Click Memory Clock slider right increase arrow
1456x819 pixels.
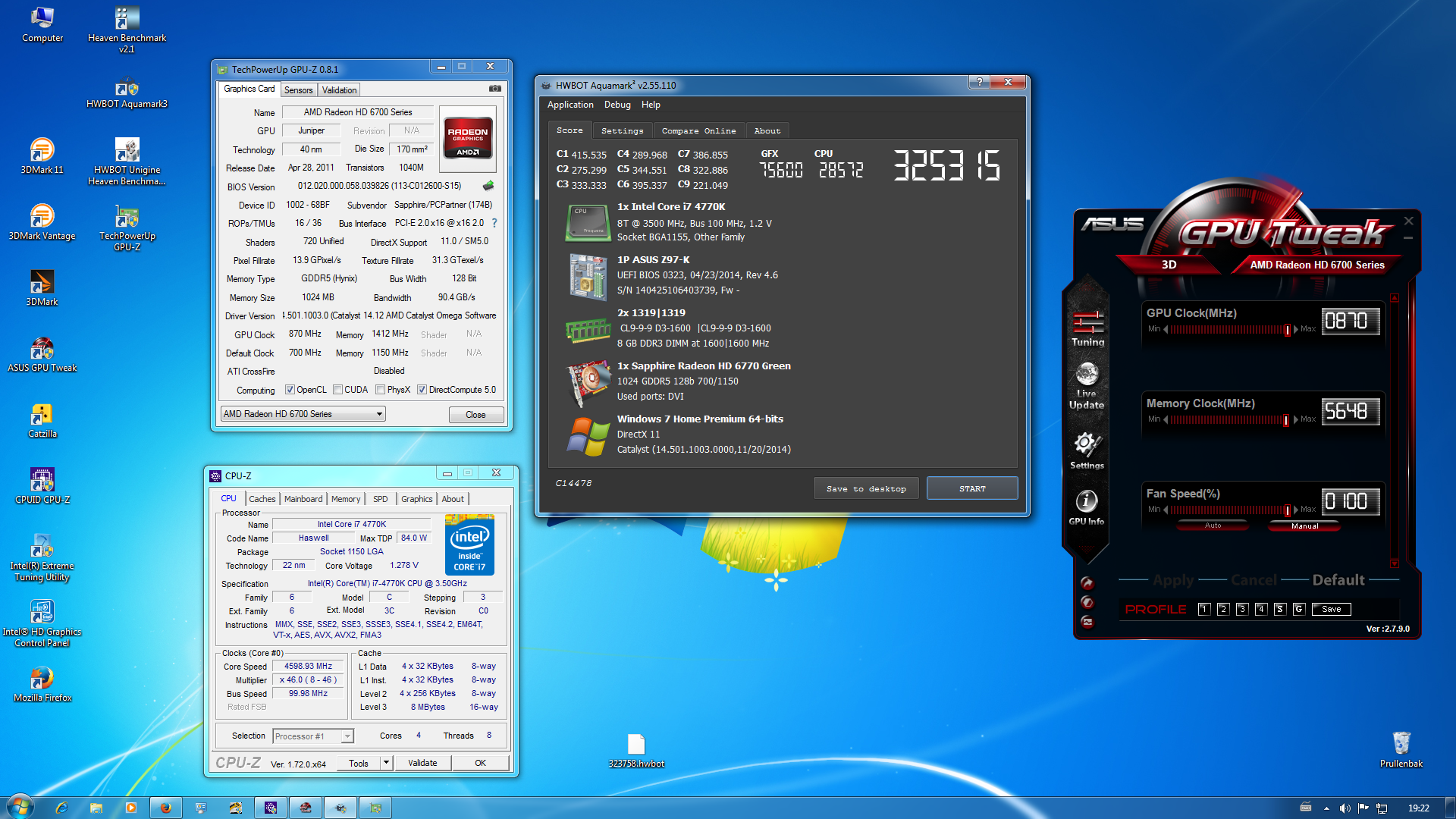pos(1295,419)
